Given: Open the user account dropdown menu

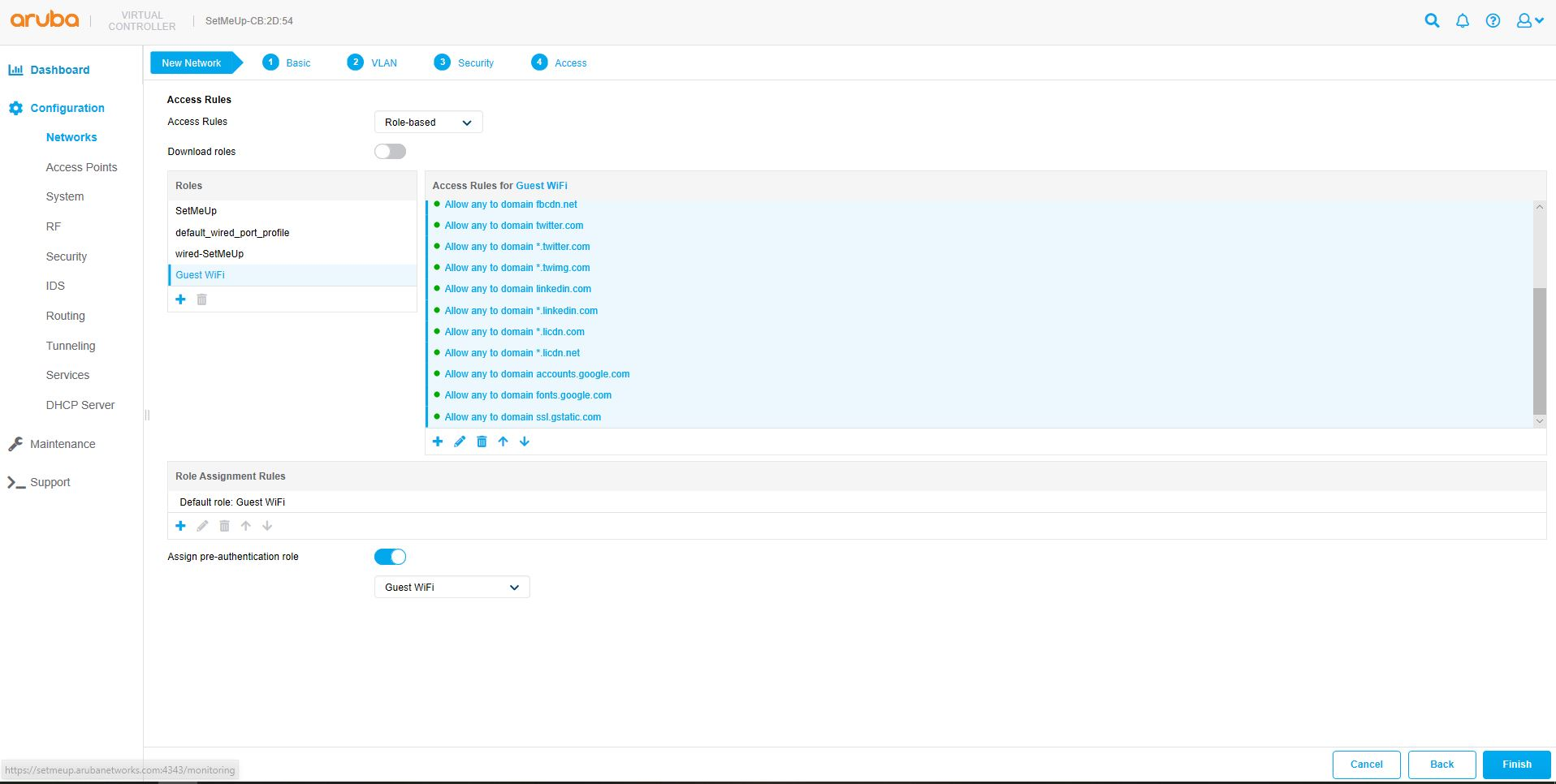Looking at the screenshot, I should tap(1529, 21).
